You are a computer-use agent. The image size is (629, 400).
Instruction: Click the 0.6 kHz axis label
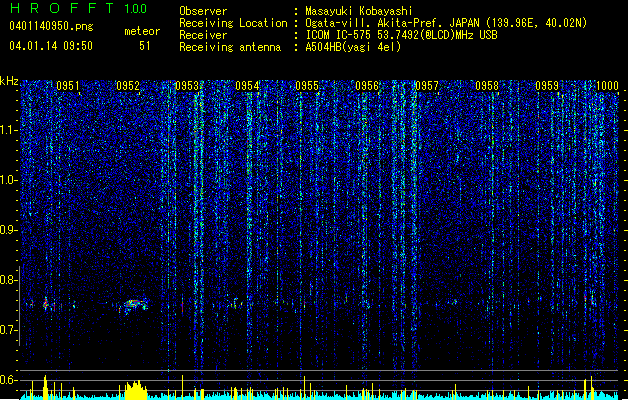coord(9,380)
